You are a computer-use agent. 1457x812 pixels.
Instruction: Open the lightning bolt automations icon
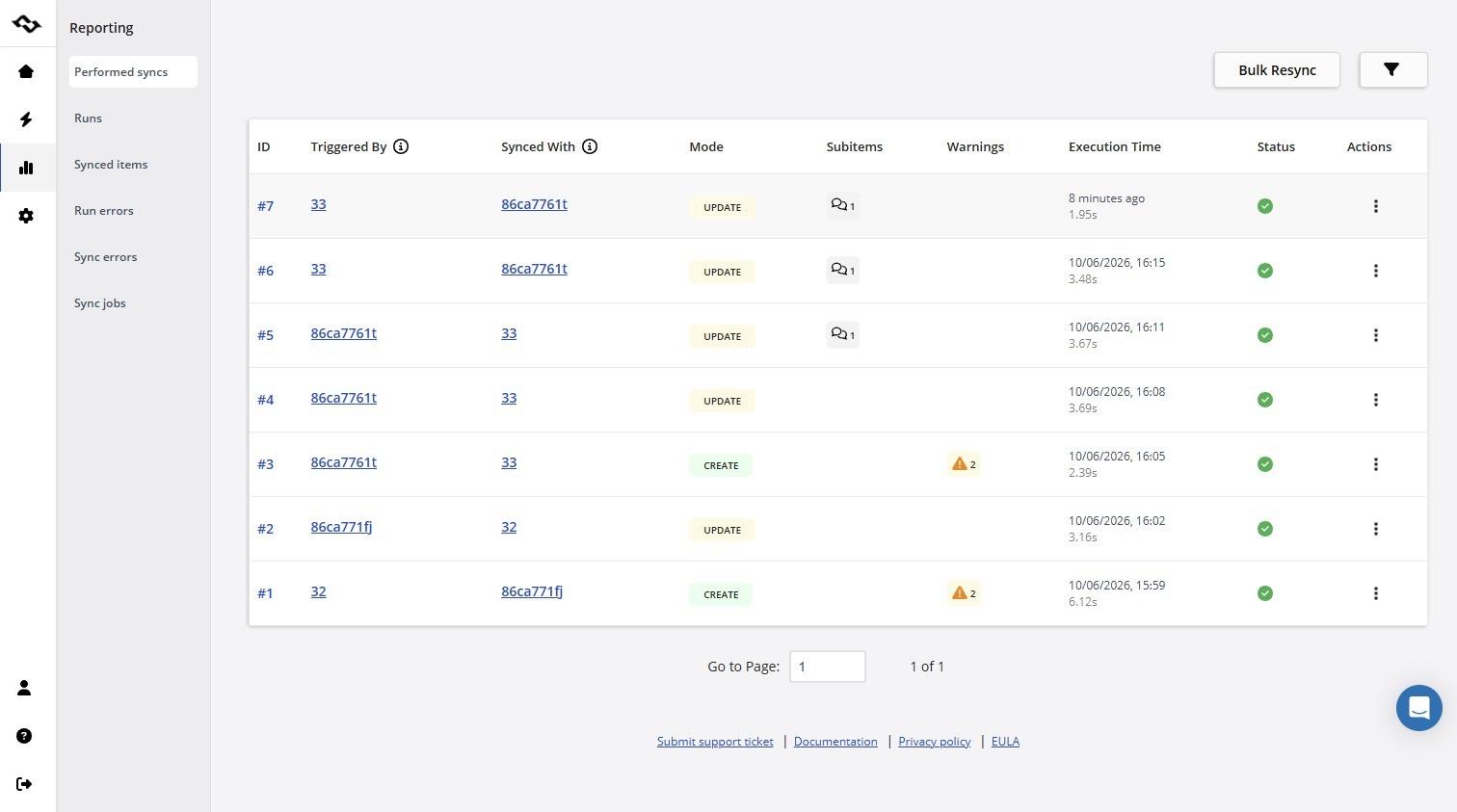click(26, 119)
